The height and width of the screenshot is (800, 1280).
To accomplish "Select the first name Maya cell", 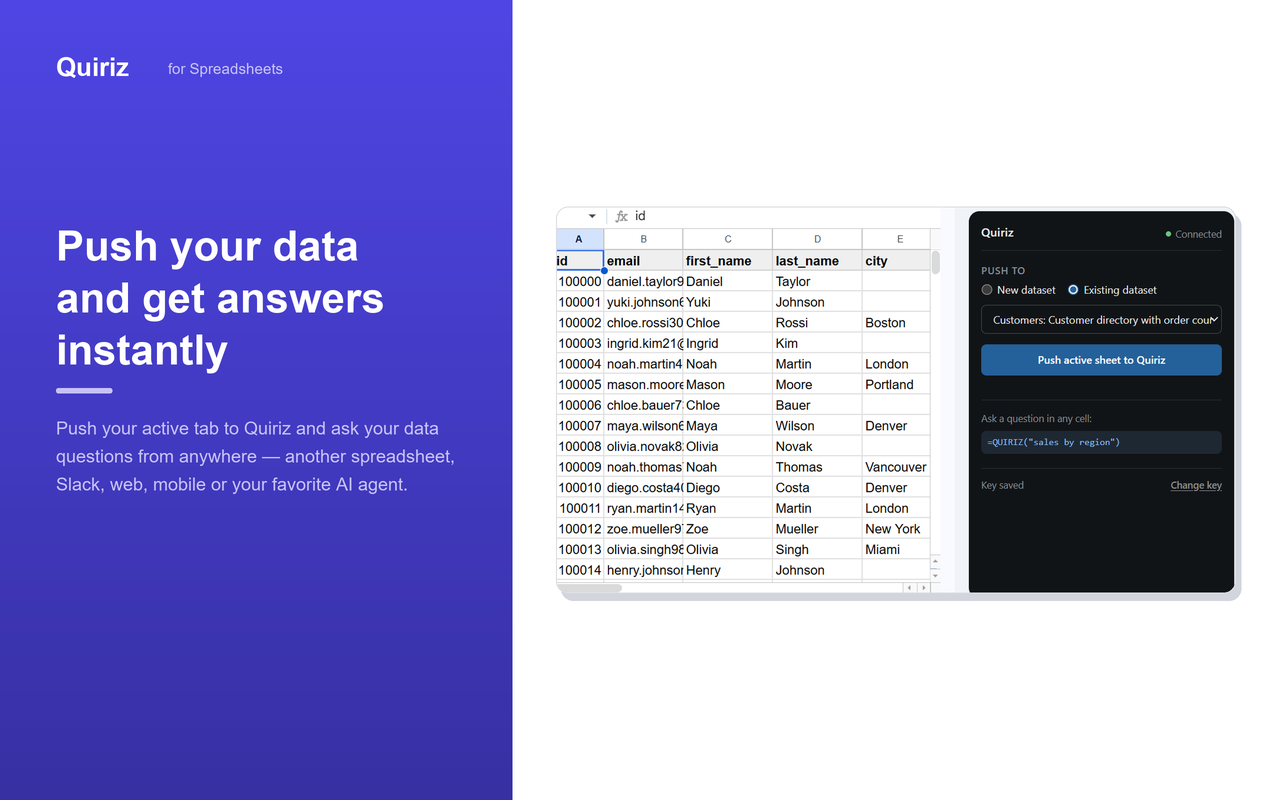I will (728, 426).
